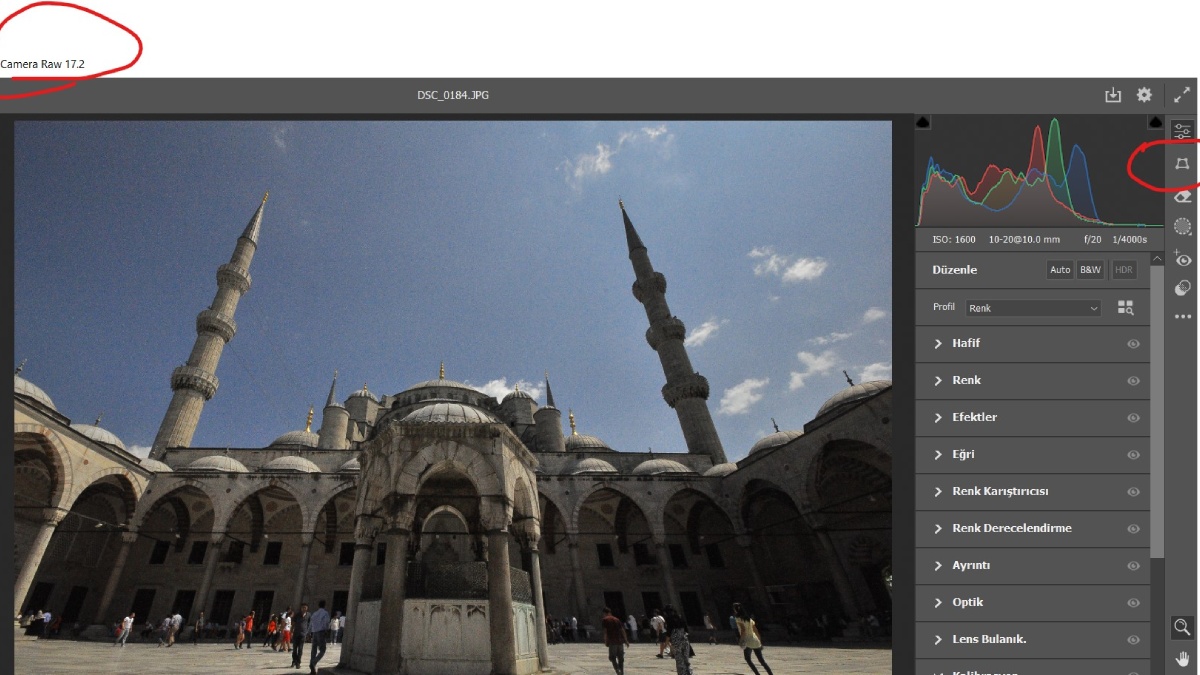Open the Masking tool

point(1182,227)
